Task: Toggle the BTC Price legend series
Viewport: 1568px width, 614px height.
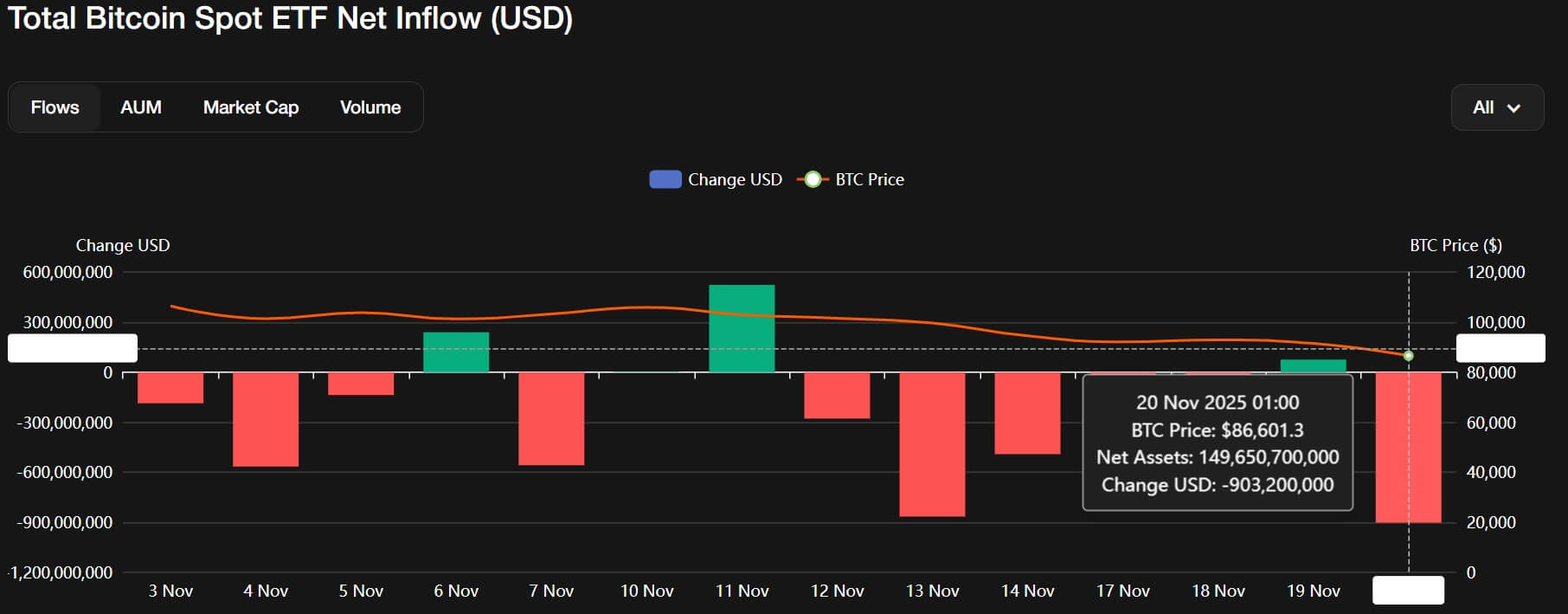Action: (869, 179)
